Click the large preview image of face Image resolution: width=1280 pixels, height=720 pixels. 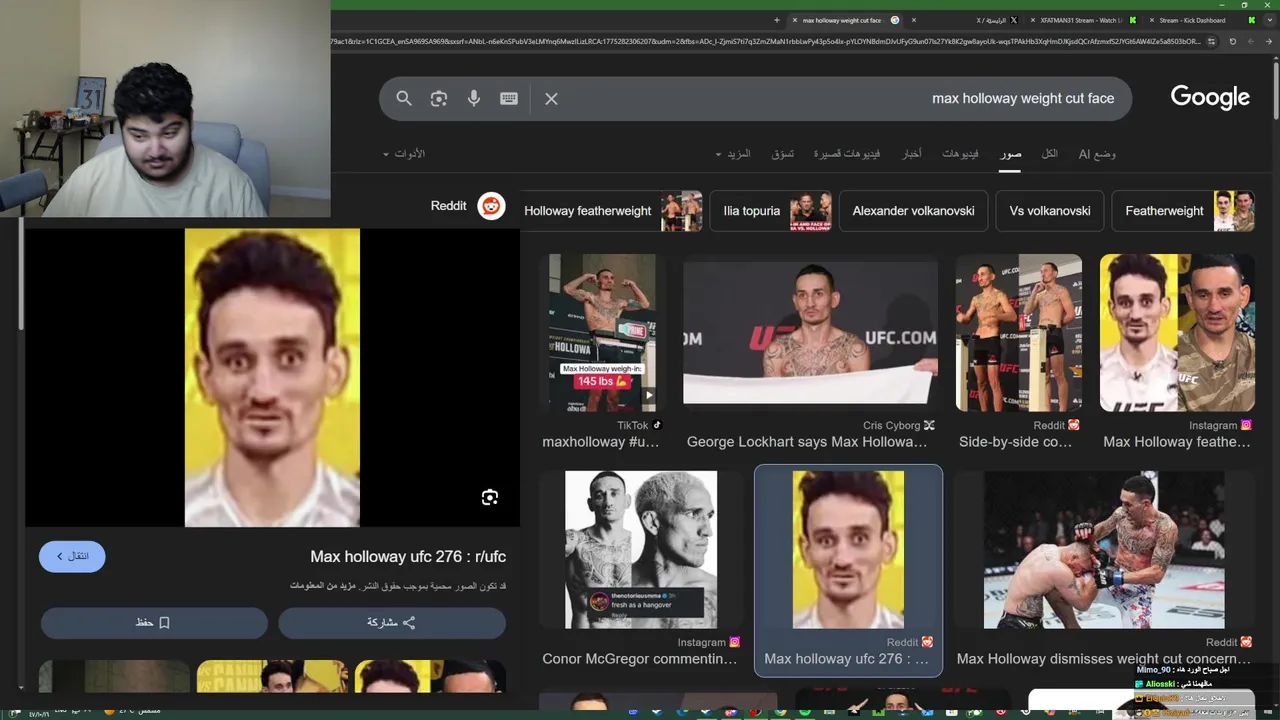point(272,377)
